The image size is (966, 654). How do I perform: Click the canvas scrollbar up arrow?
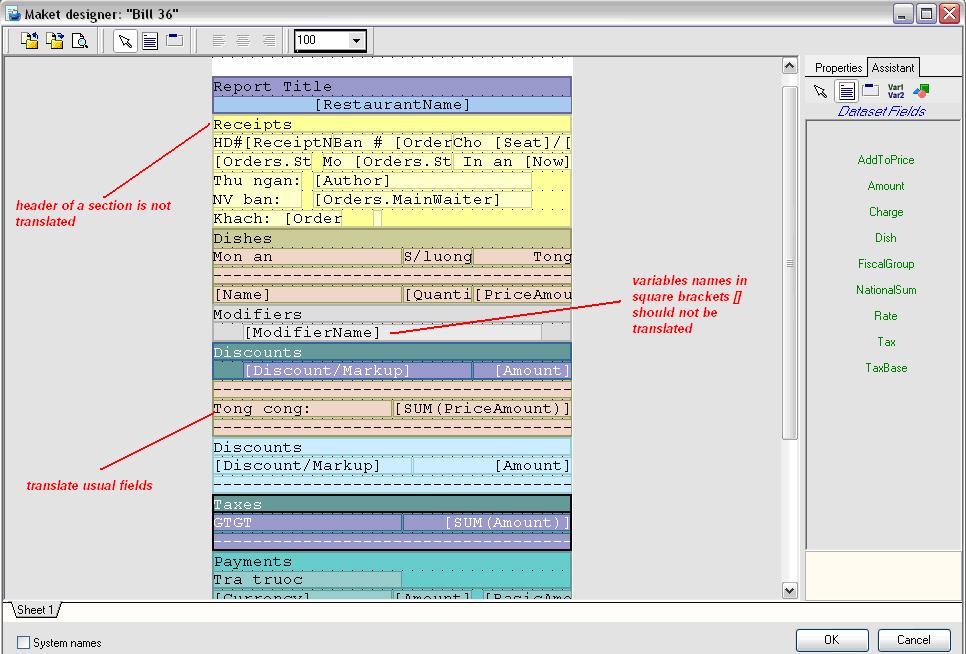click(789, 65)
